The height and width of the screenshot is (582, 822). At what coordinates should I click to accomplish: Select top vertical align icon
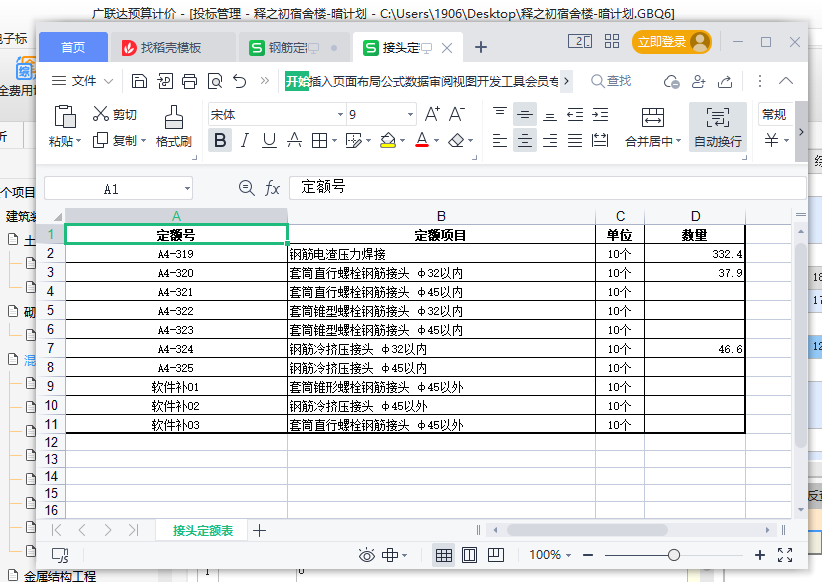point(500,114)
